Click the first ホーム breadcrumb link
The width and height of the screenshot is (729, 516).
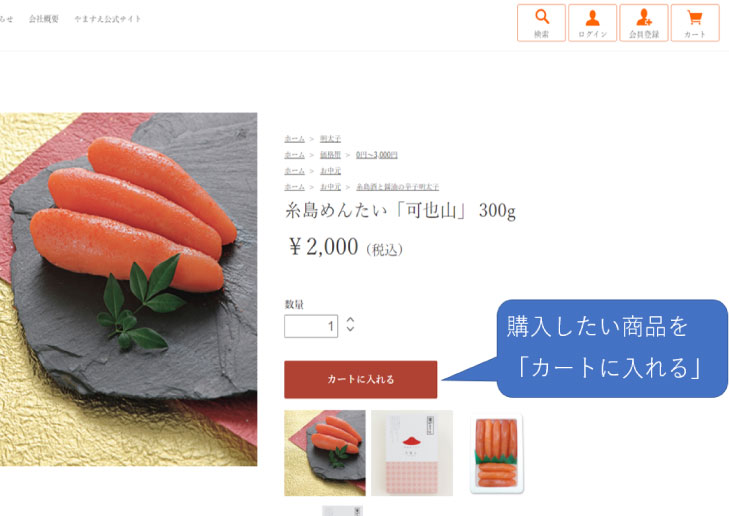pos(294,139)
